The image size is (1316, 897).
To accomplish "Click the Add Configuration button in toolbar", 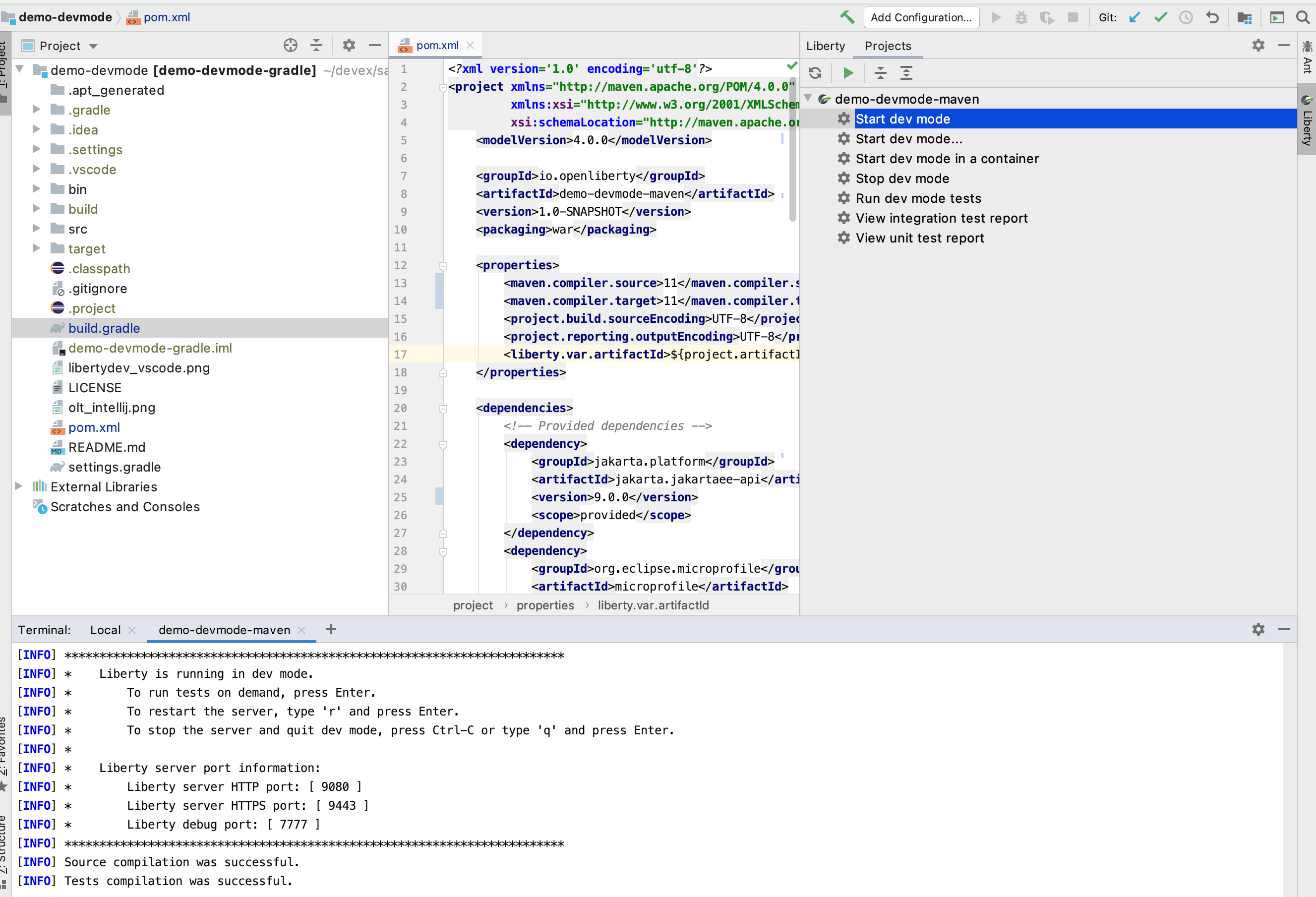I will [x=921, y=17].
